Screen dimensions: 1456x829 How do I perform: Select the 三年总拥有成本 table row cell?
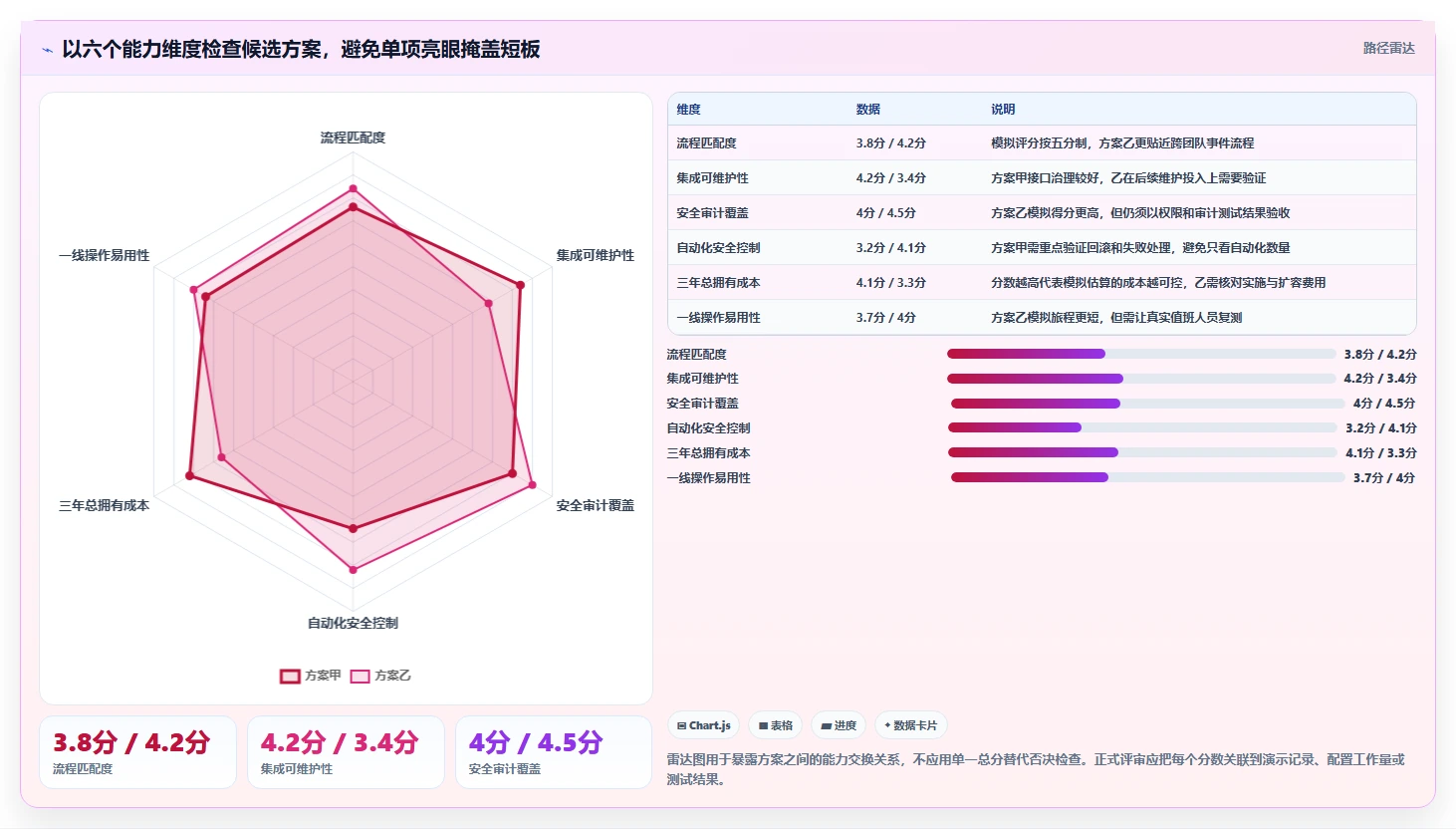718,283
